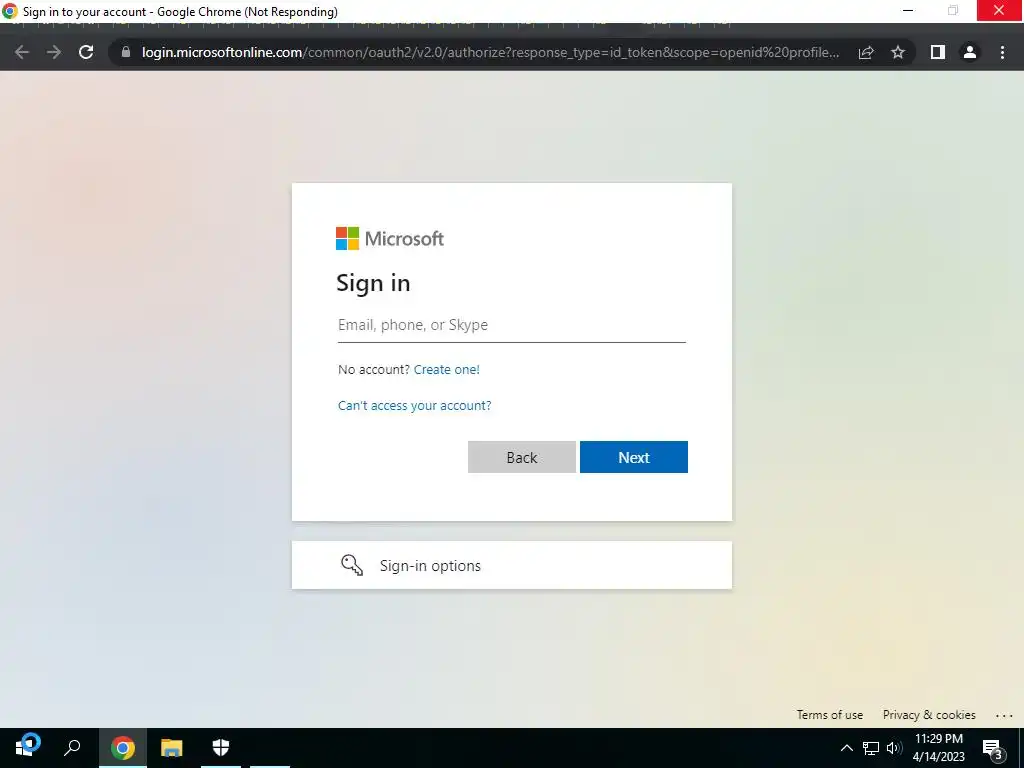Open Sign-in options

click(511, 565)
